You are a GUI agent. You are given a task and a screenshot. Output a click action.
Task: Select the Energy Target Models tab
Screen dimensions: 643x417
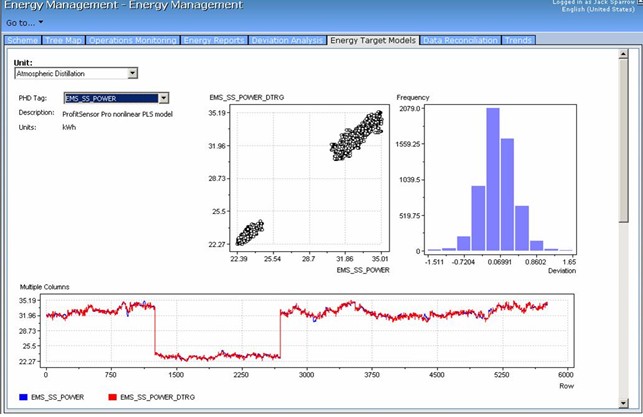[x=373, y=40]
